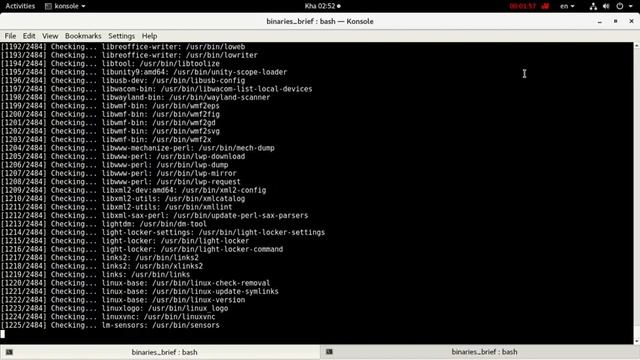Click the line with /usr/bin/wmf2svg
This screenshot has height=360, width=640.
coord(110,131)
